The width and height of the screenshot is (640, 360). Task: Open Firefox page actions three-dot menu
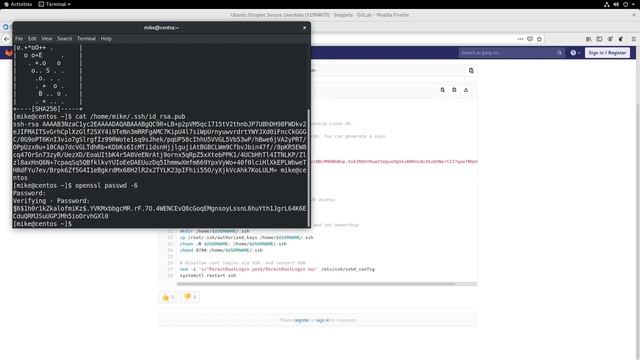[x=520, y=39]
